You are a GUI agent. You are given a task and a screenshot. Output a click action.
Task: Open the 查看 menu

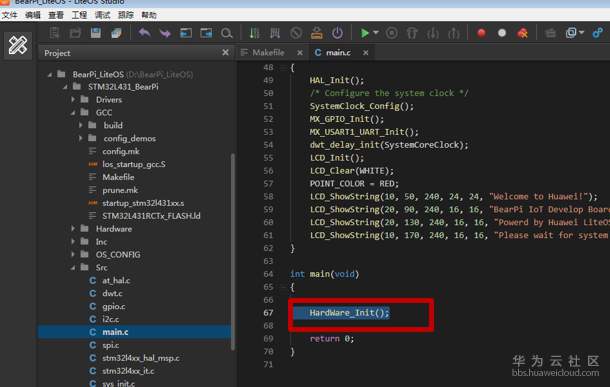[x=56, y=15]
